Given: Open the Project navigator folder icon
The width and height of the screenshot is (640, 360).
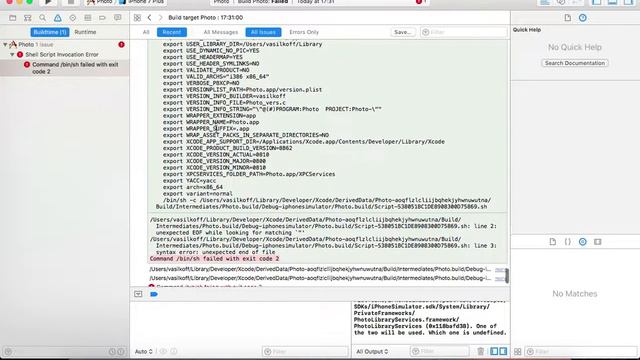Looking at the screenshot, I should [13, 18].
